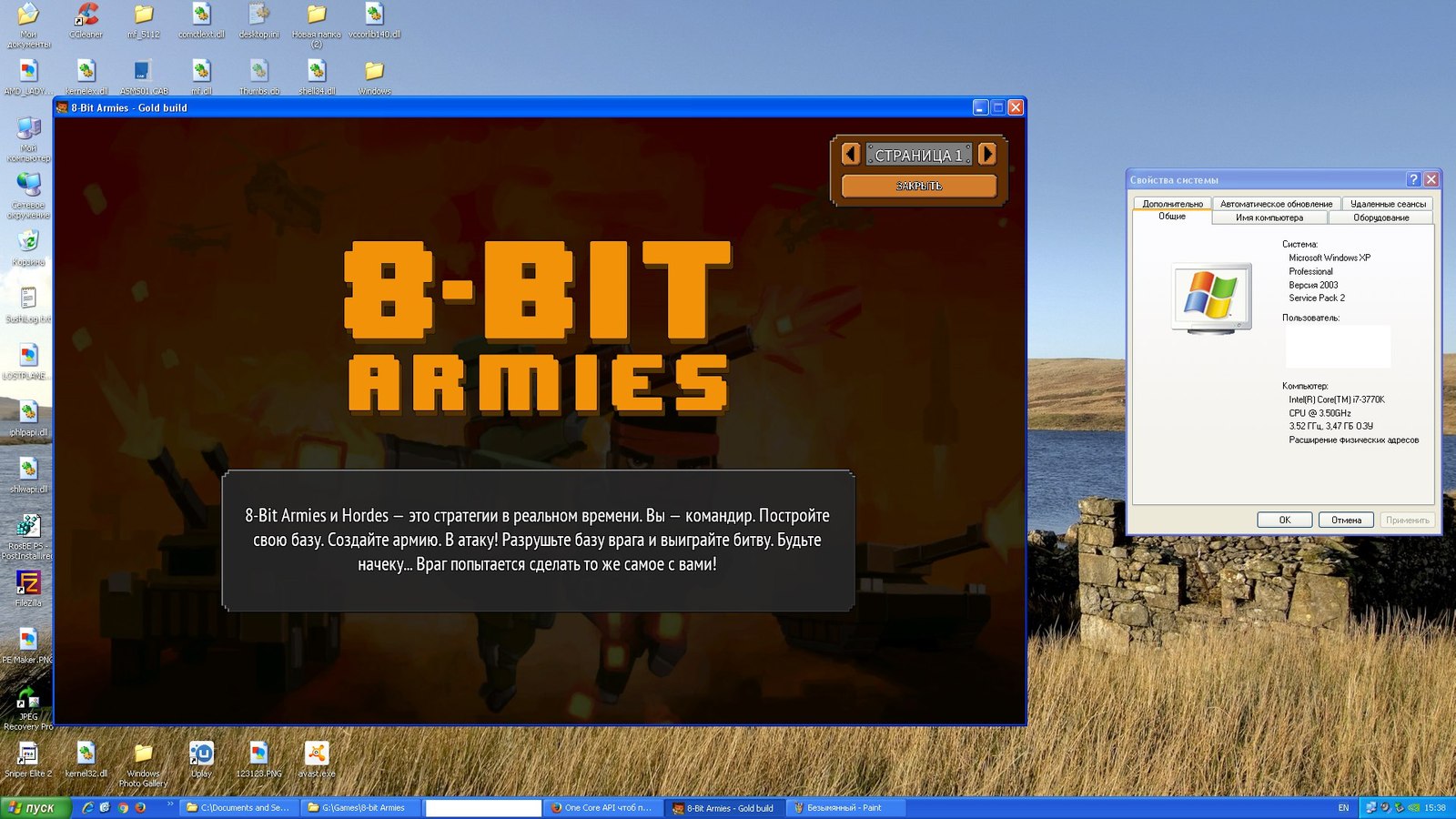
Task: Switch to the Безымянный Paint window in taskbar
Action: (847, 808)
